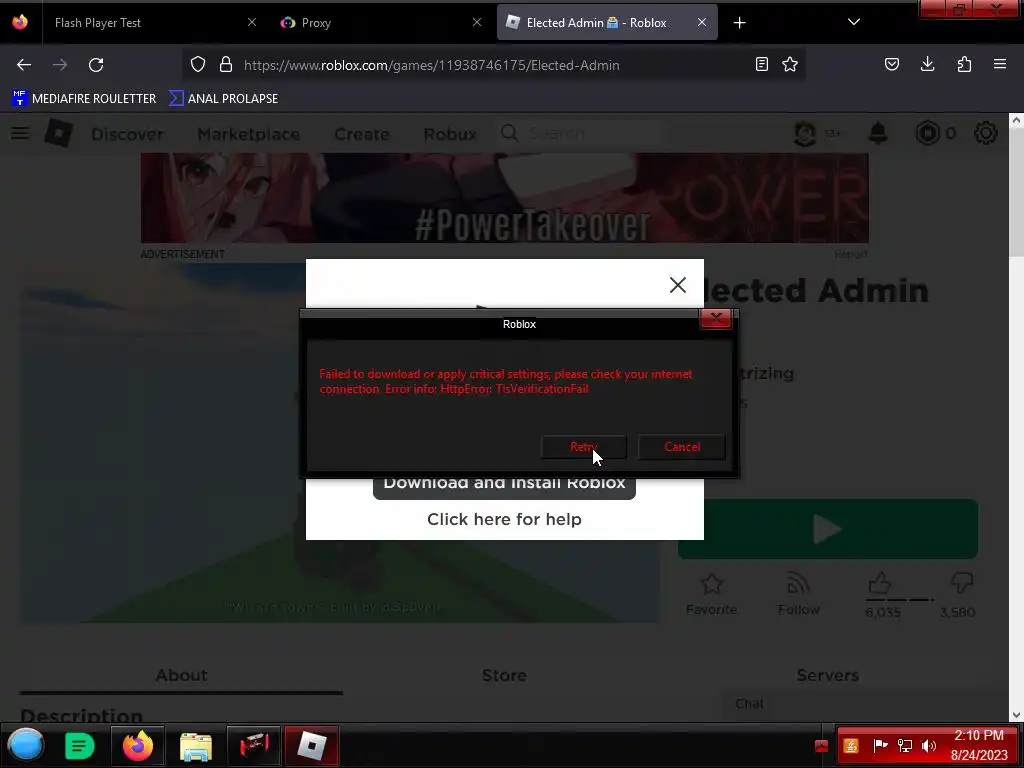This screenshot has width=1024, height=768.
Task: Open the network tray icon
Action: pyautogui.click(x=904, y=746)
